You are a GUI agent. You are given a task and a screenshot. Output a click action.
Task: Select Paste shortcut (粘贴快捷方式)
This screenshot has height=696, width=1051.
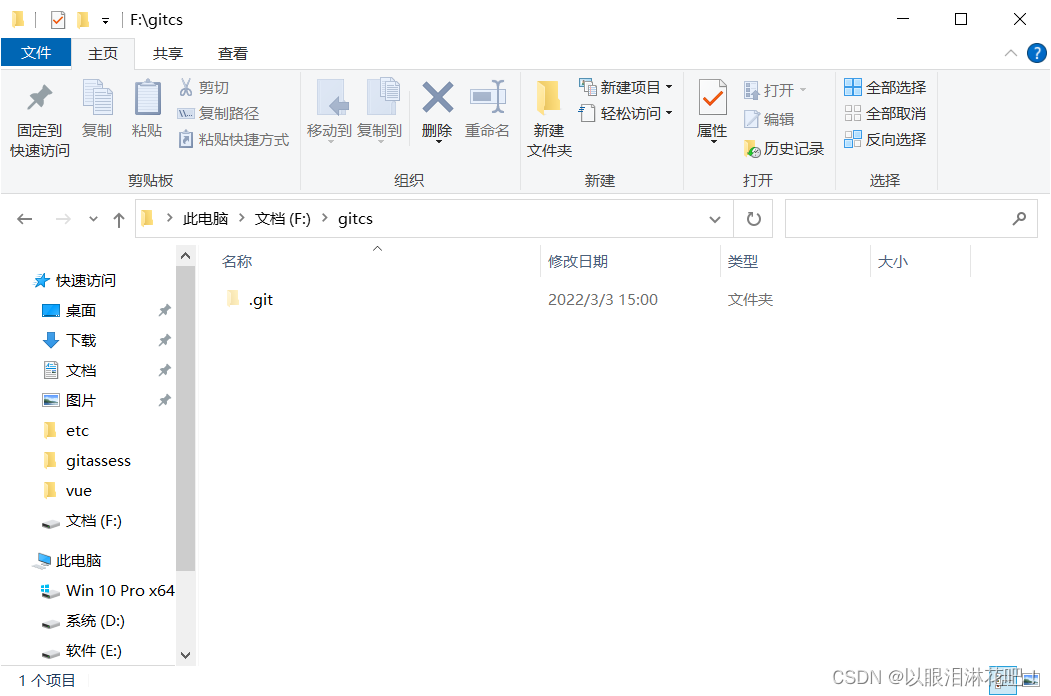[233, 139]
